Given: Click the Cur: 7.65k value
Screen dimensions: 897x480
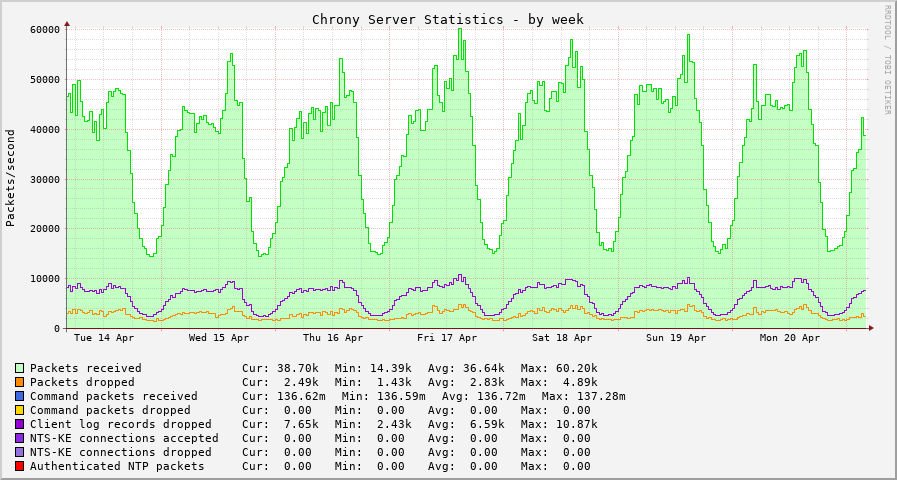Looking at the screenshot, I should pyautogui.click(x=280, y=425).
